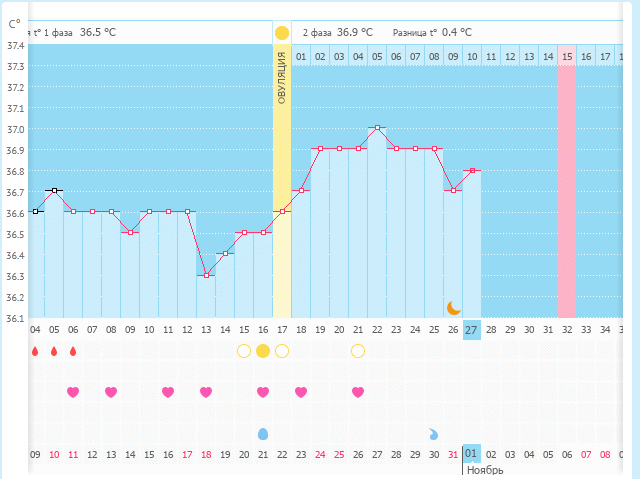Click the pink heart above October 13
Screen dimensions: 640x479
(x=111, y=392)
